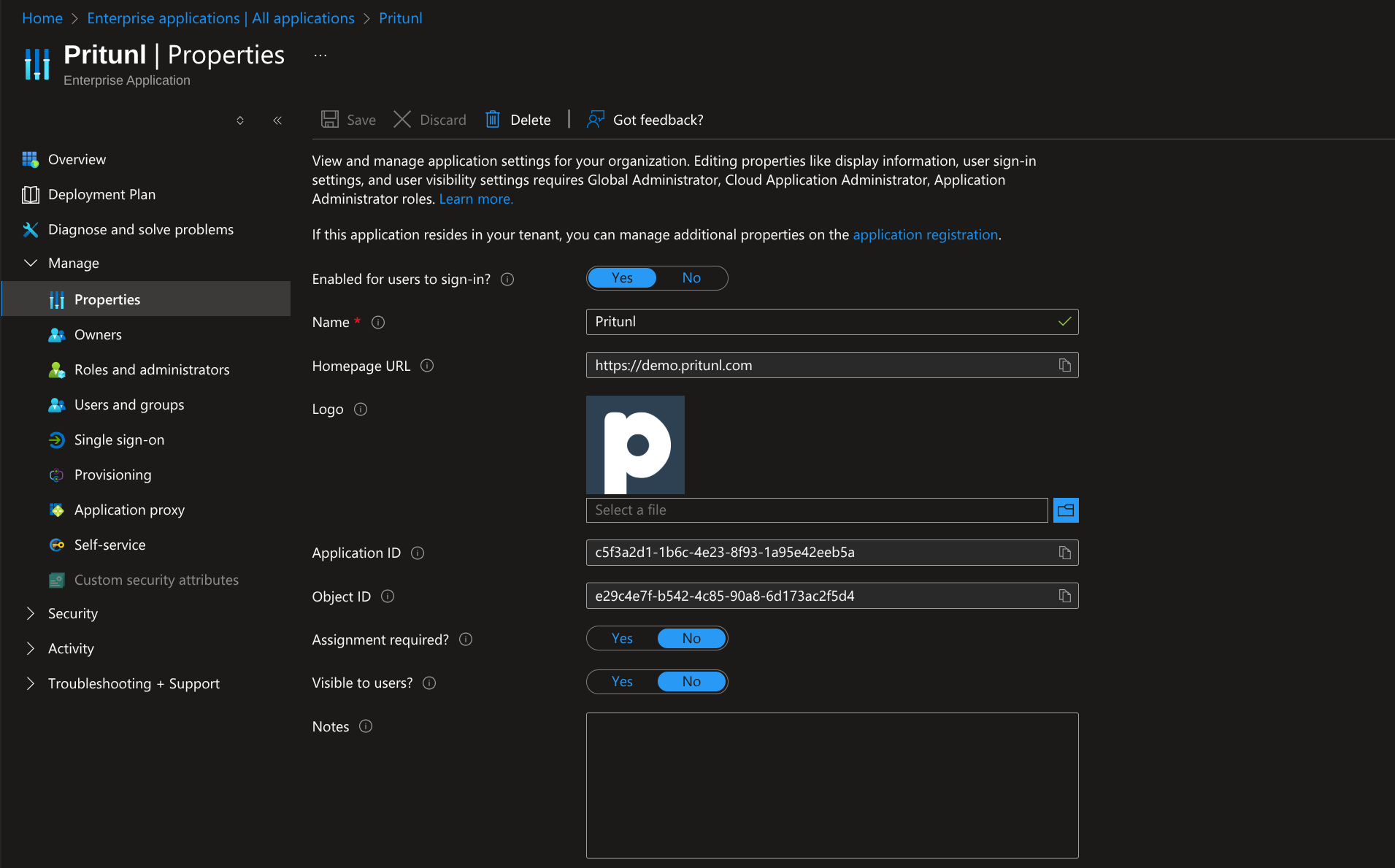1395x868 pixels.
Task: Open the application registration link
Action: click(926, 235)
